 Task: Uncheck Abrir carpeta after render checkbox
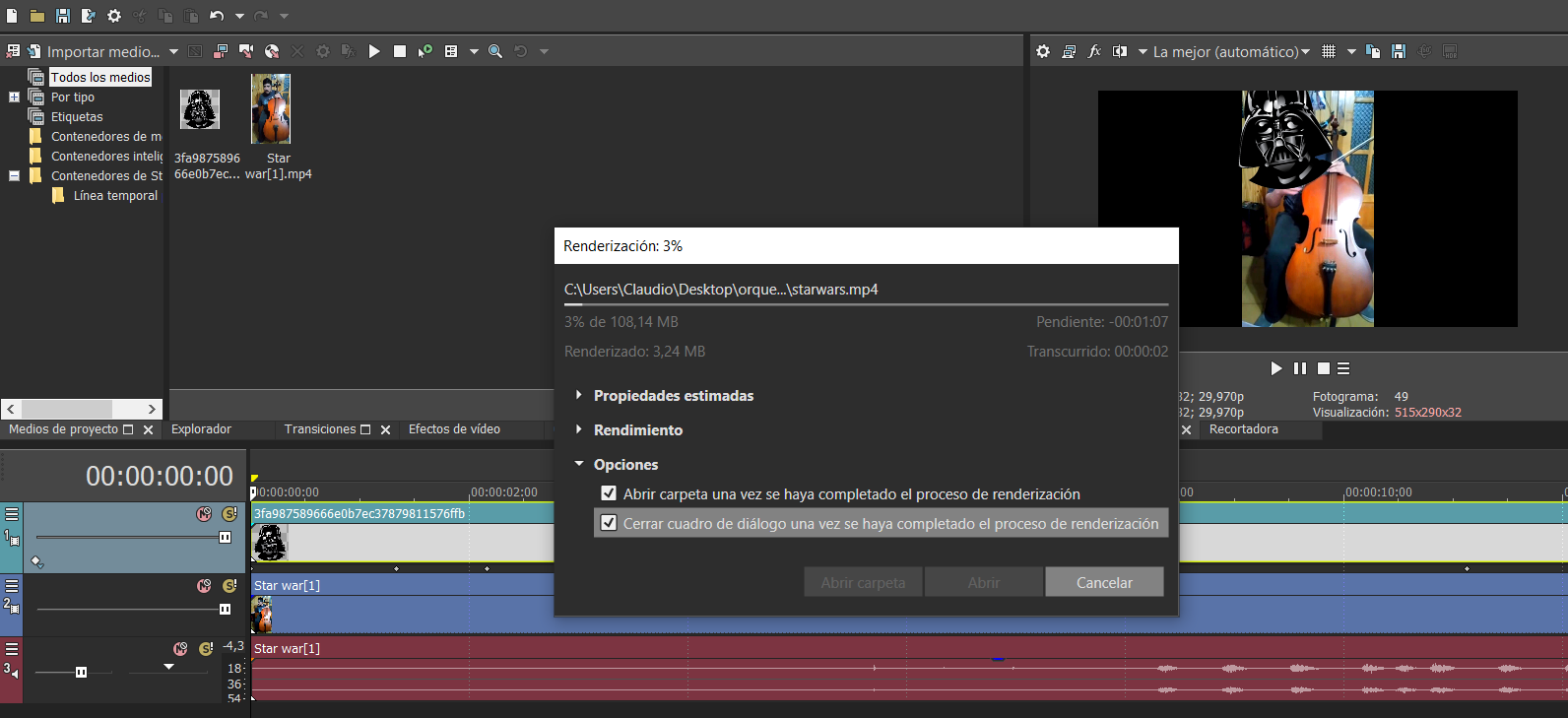609,493
